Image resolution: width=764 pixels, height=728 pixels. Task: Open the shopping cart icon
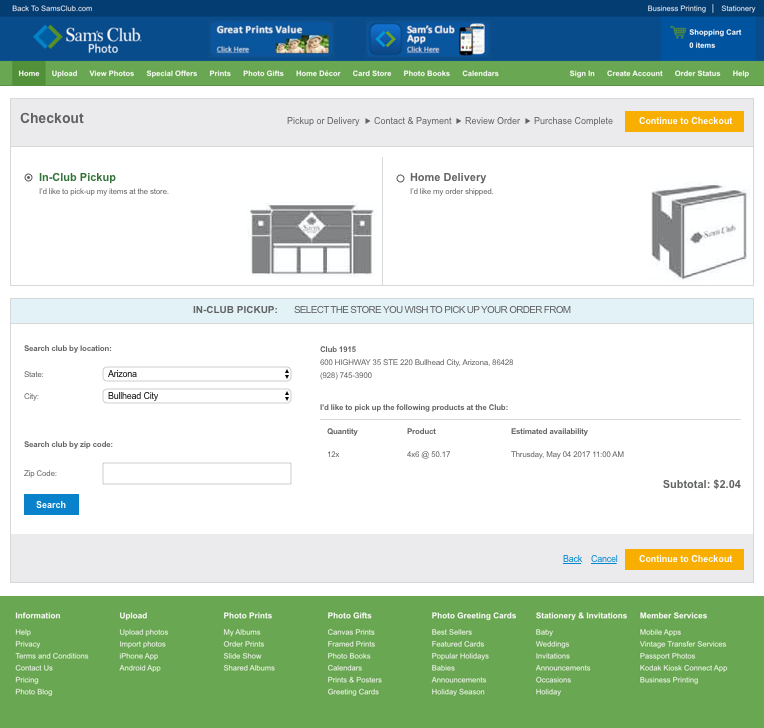678,32
